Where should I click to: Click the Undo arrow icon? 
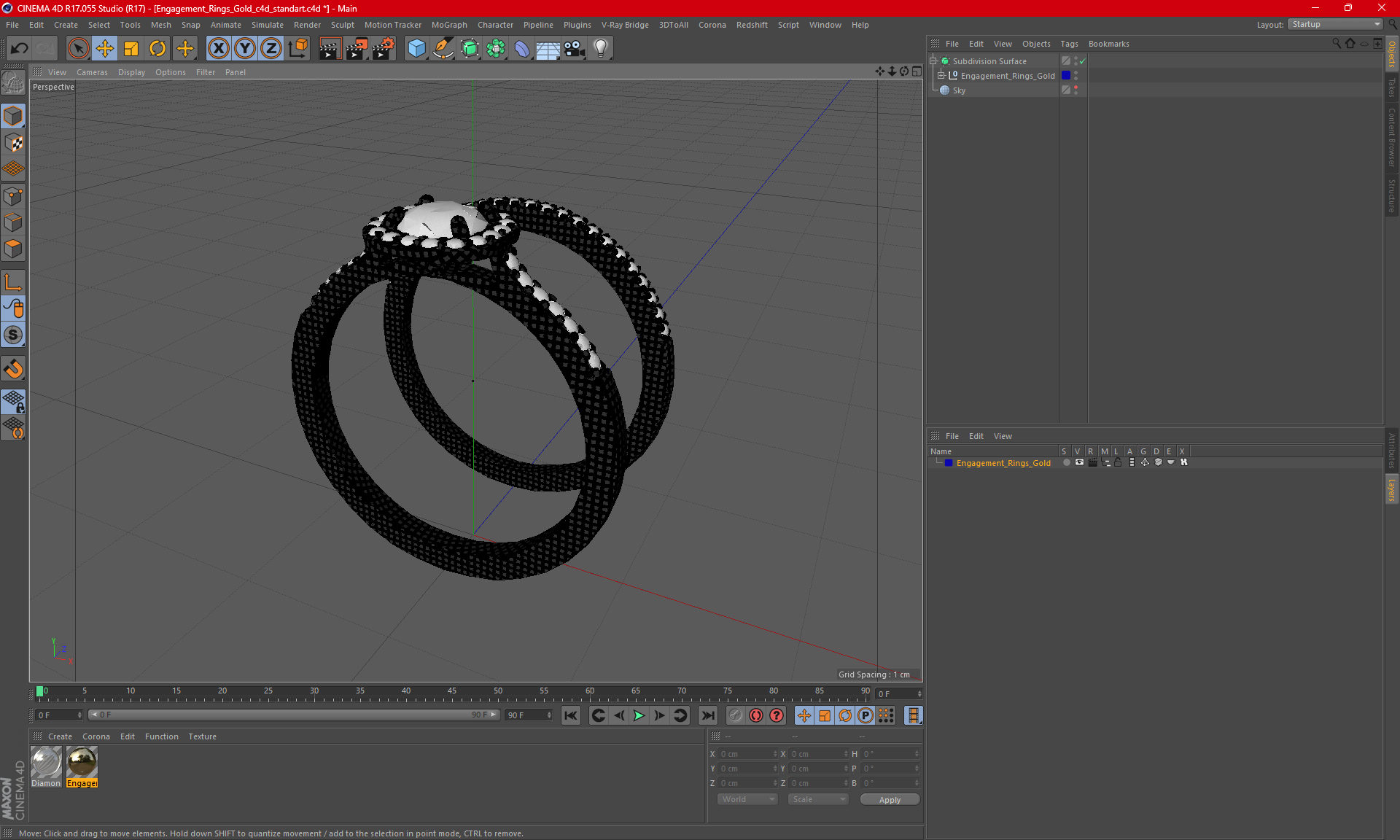coord(20,49)
